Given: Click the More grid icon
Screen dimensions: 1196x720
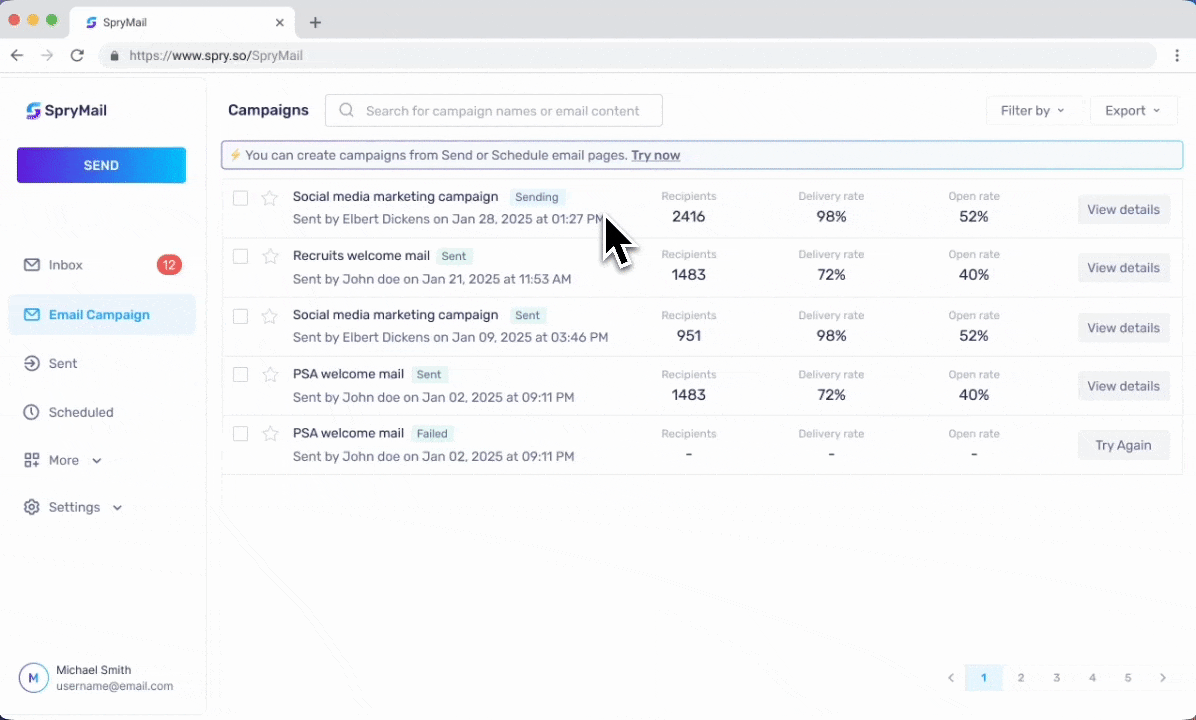Looking at the screenshot, I should [31, 460].
